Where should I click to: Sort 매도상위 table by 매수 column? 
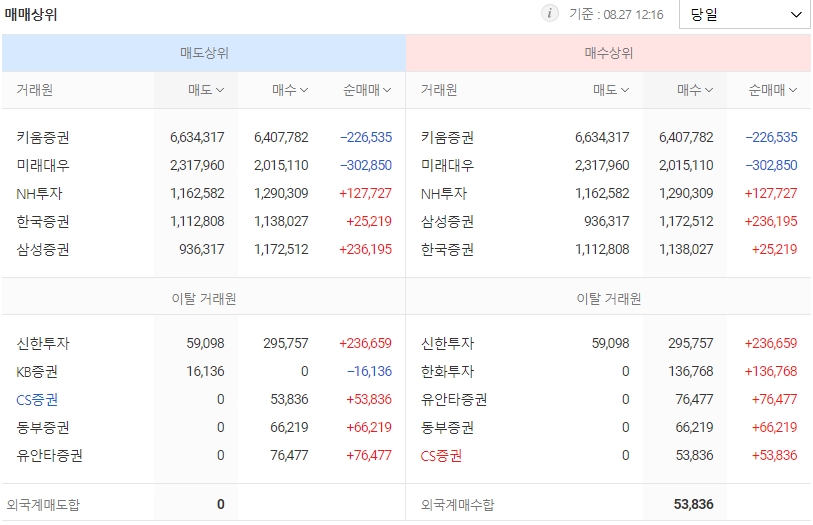[x=290, y=90]
